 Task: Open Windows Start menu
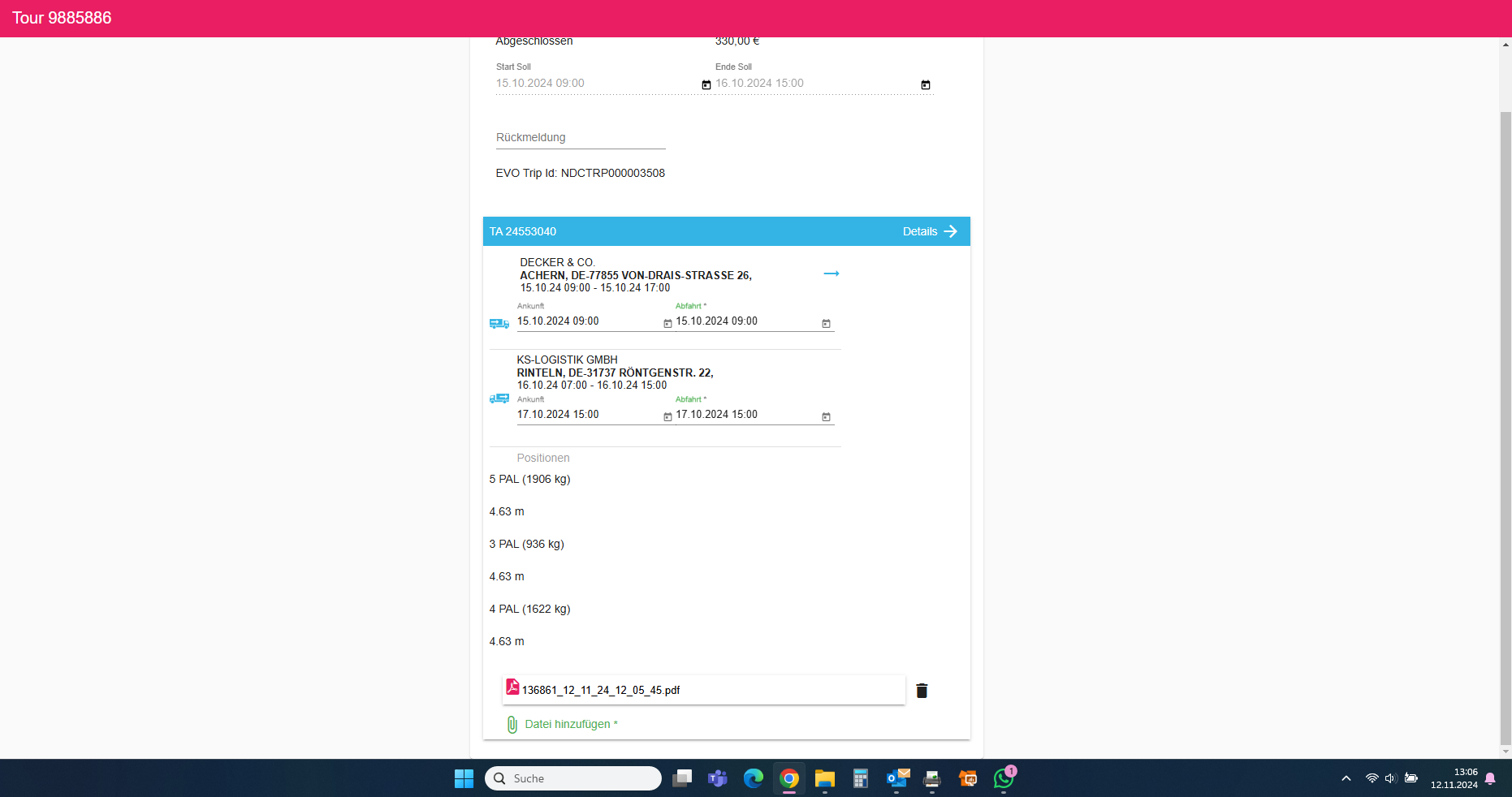464,778
